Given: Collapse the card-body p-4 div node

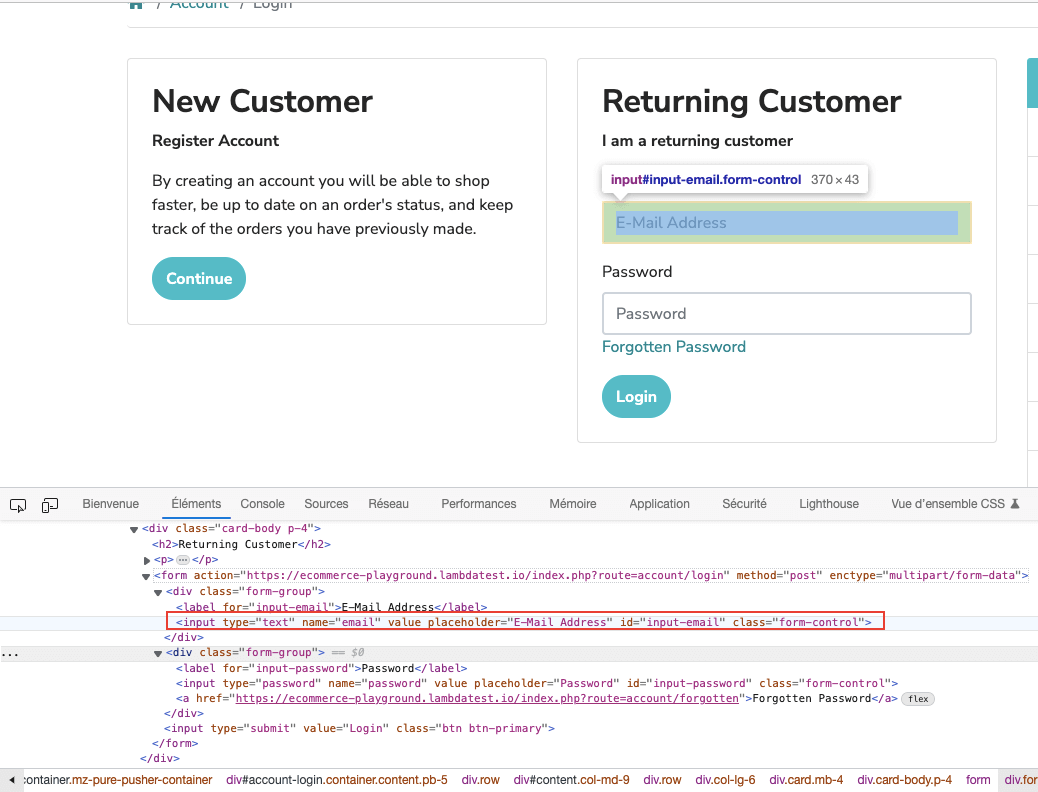Looking at the screenshot, I should coord(135,529).
